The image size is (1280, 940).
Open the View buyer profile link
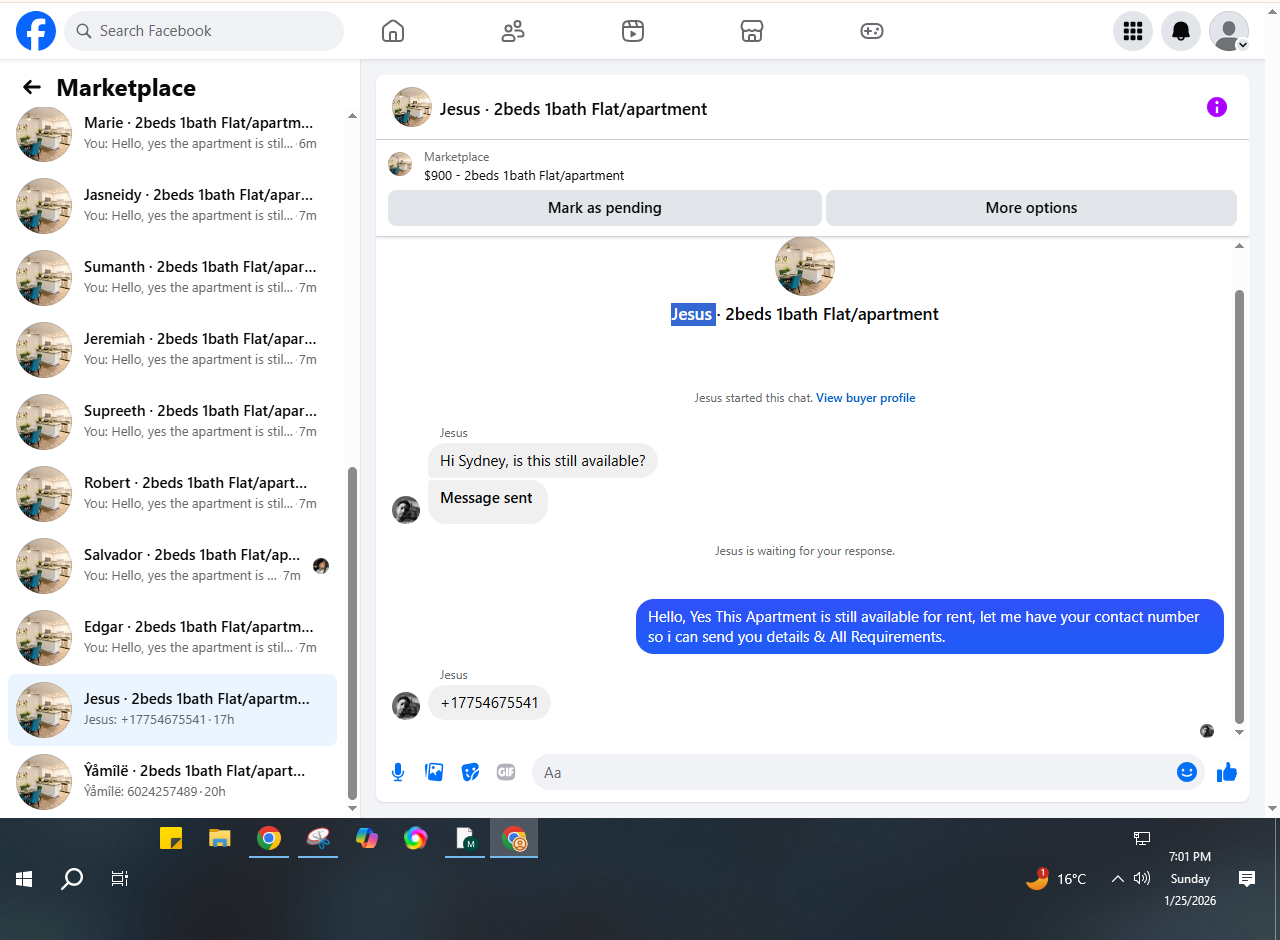(865, 398)
